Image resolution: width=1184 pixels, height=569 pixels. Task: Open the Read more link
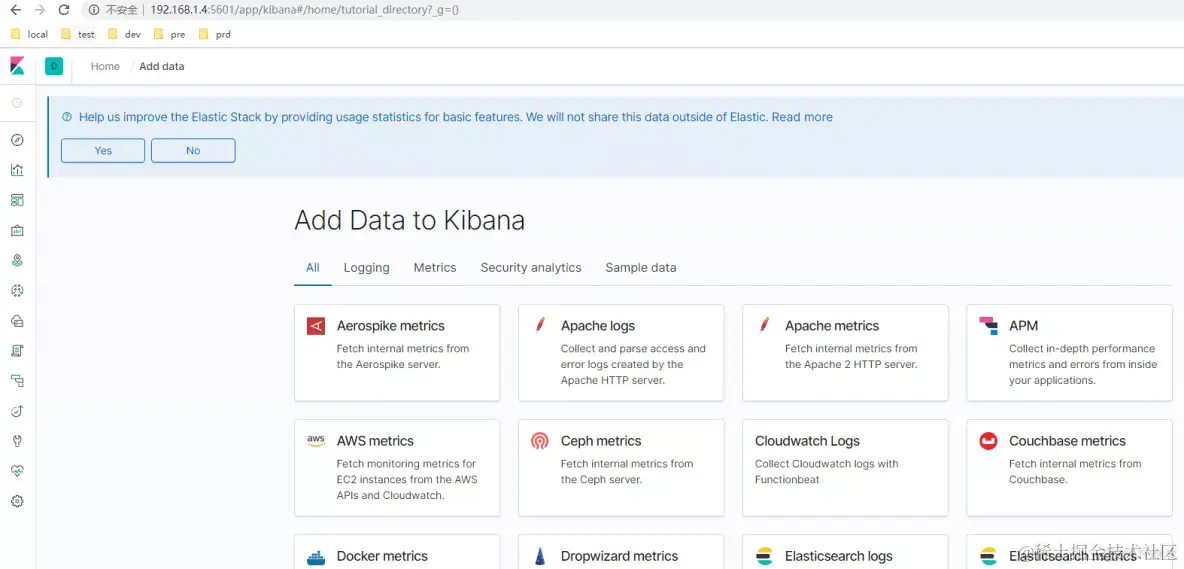pyautogui.click(x=802, y=117)
